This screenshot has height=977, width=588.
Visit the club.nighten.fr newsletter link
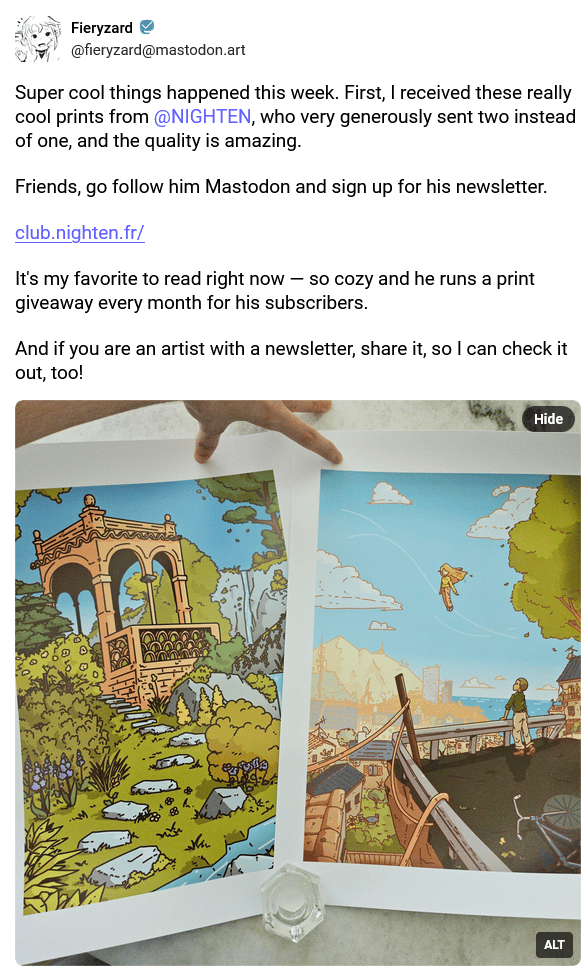tap(80, 232)
